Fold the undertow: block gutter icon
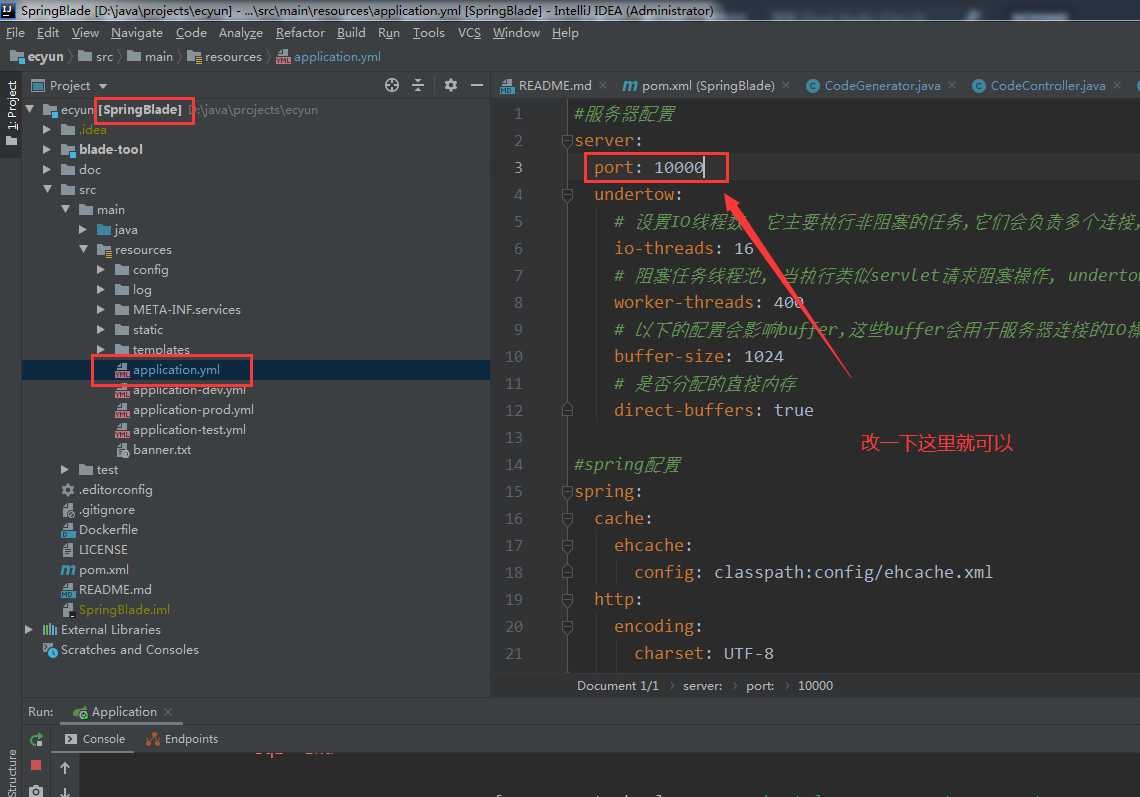 (x=567, y=194)
